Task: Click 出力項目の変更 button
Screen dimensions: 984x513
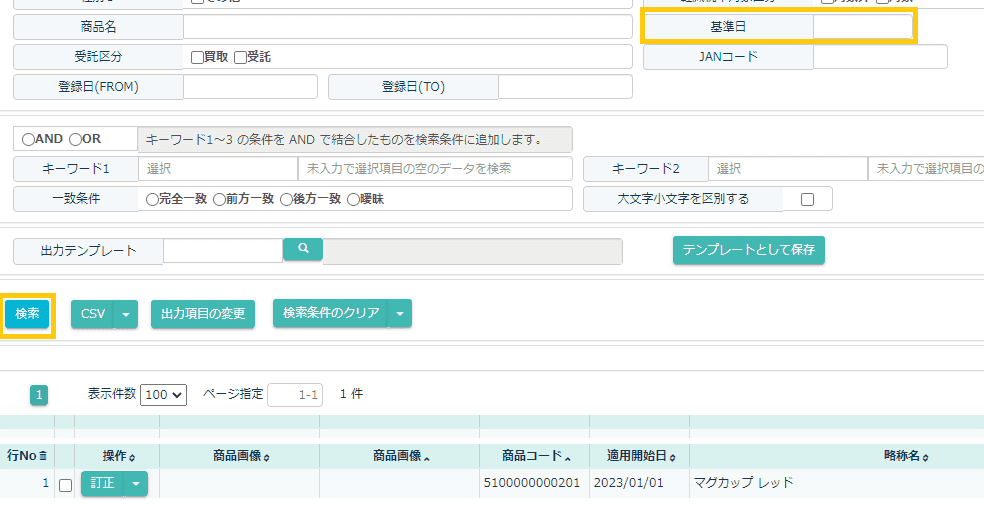Action: pyautogui.click(x=203, y=314)
